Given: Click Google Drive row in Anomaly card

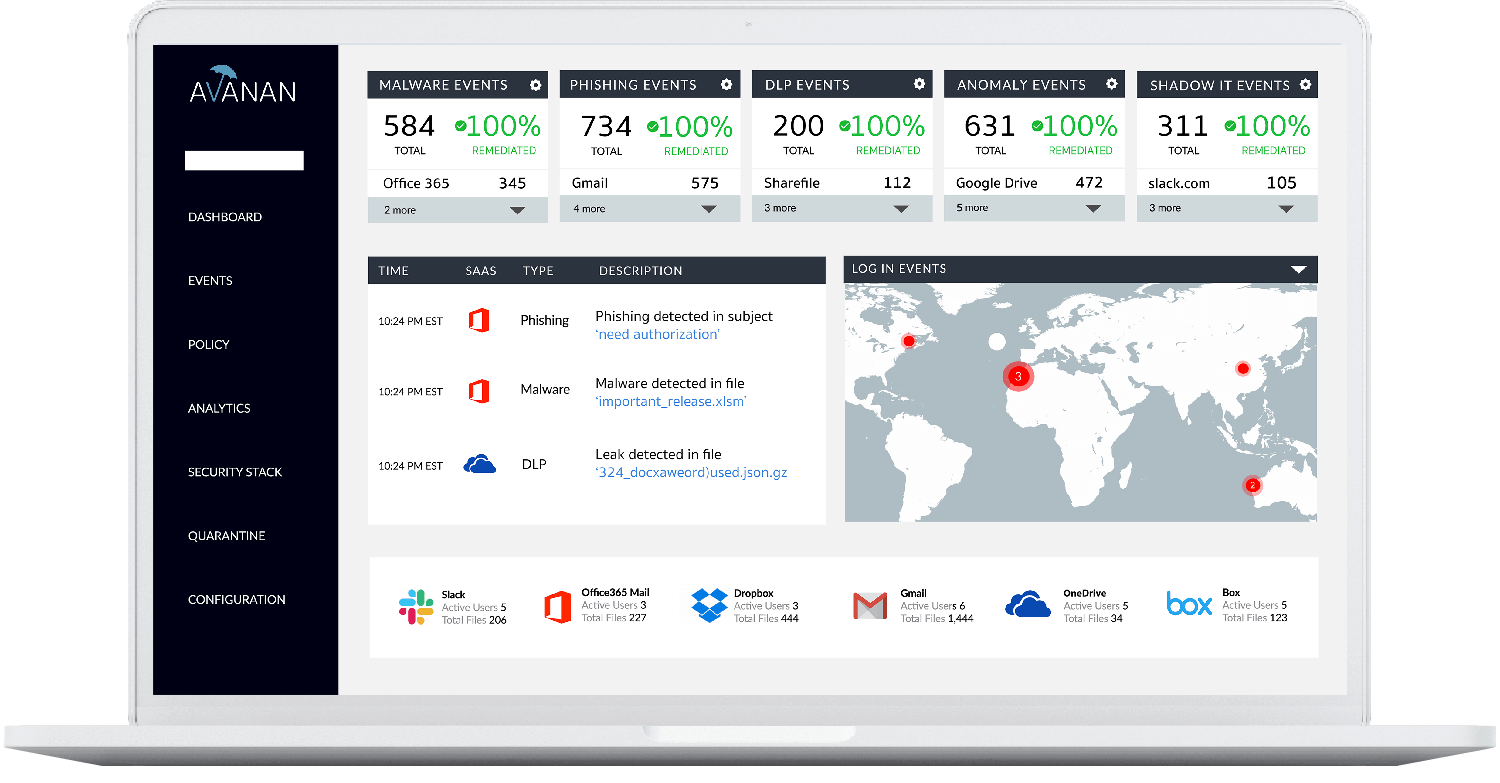Looking at the screenshot, I should (x=1034, y=183).
